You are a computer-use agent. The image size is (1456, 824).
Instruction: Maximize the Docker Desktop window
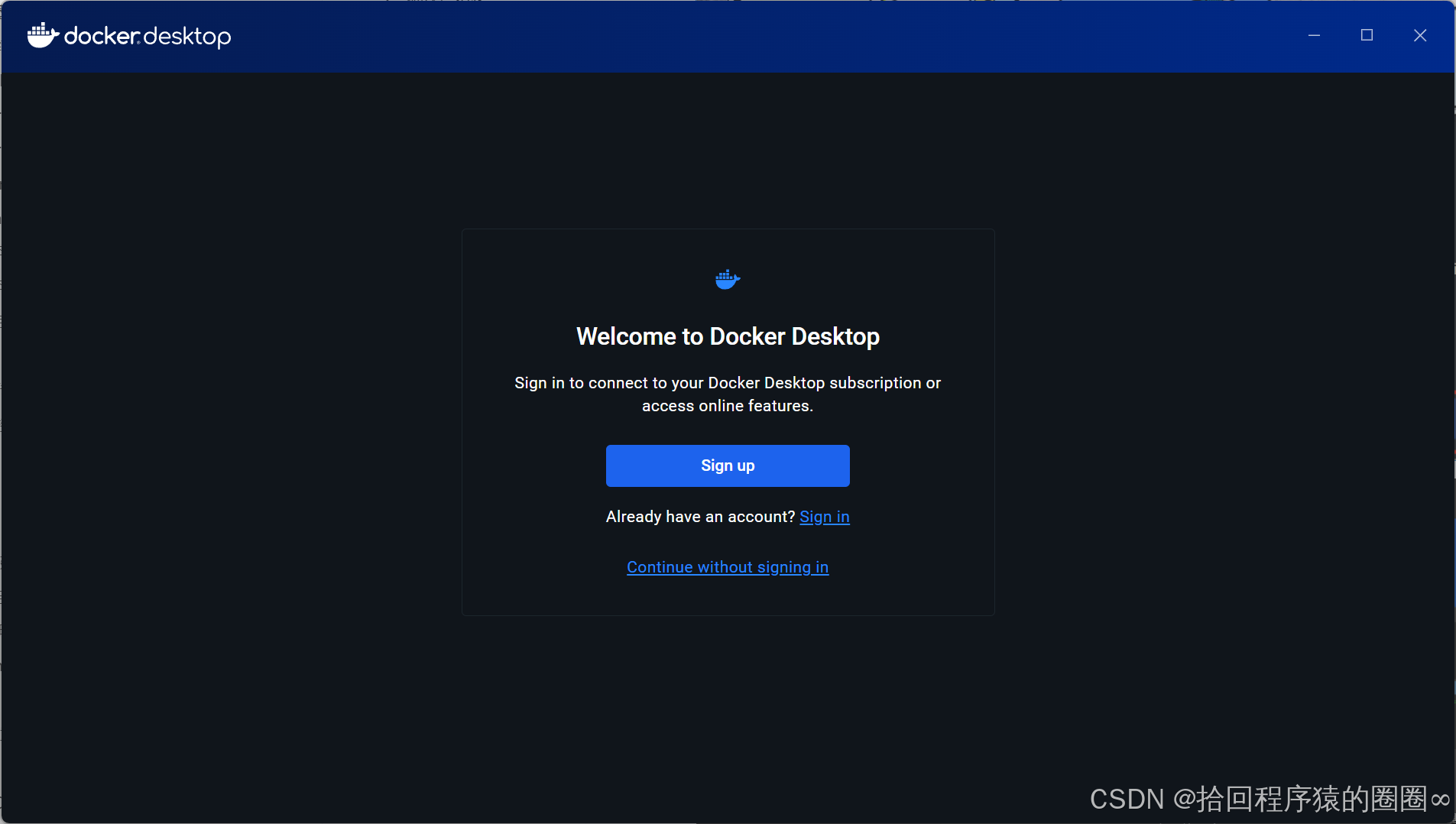1367,35
